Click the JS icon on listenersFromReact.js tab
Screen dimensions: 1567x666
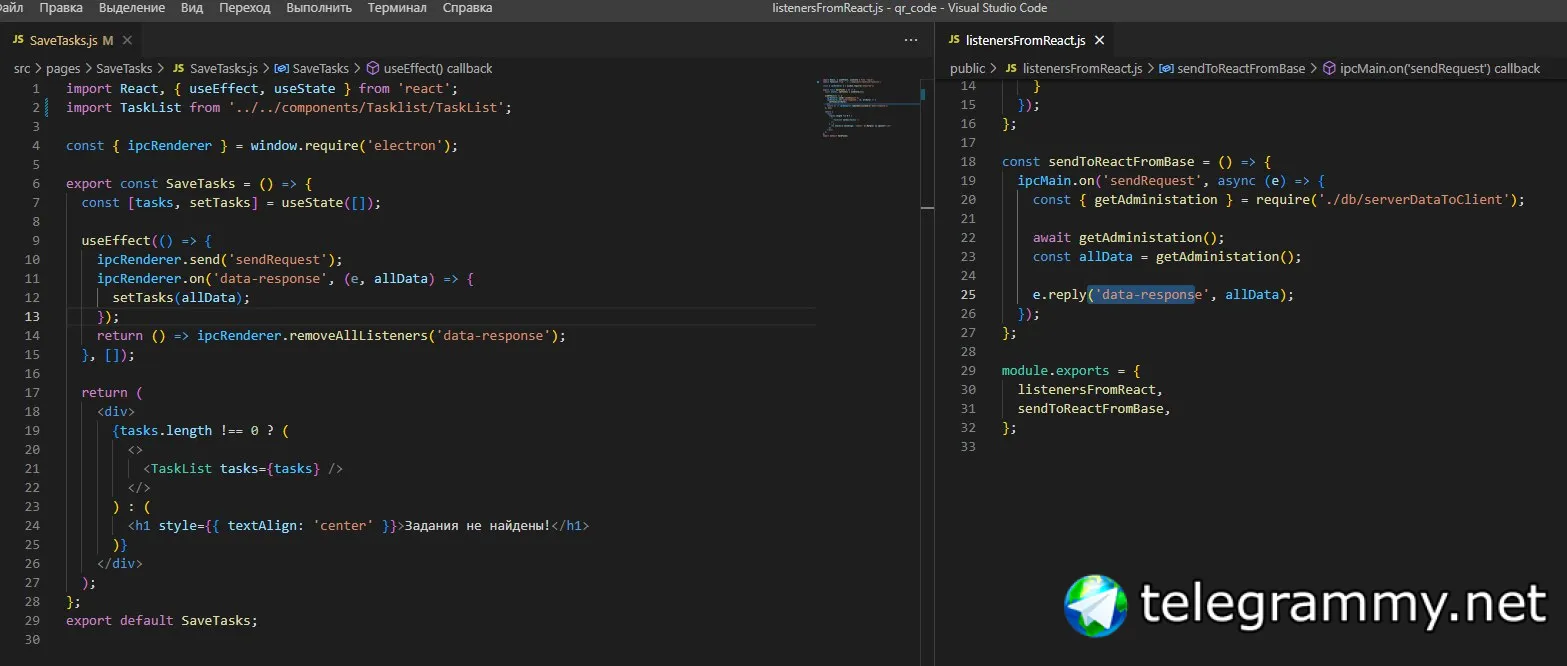coord(953,41)
